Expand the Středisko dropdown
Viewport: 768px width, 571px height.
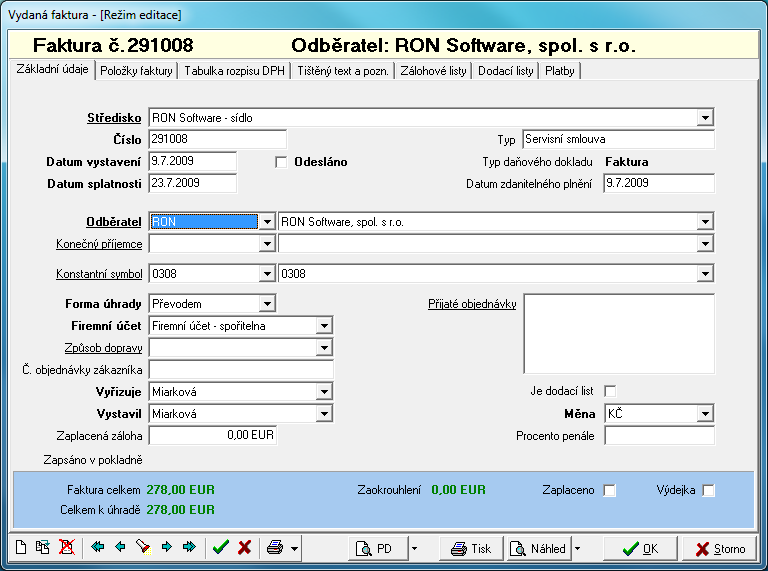coord(705,118)
